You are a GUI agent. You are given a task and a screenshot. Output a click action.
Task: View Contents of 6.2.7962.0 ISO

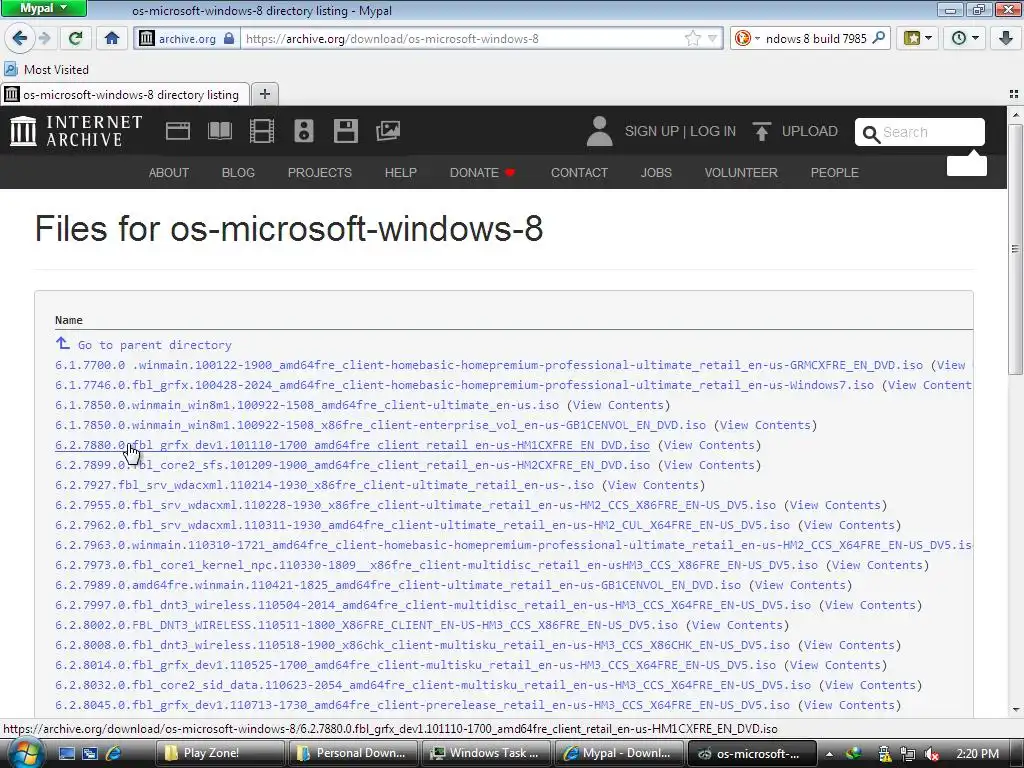click(850, 525)
